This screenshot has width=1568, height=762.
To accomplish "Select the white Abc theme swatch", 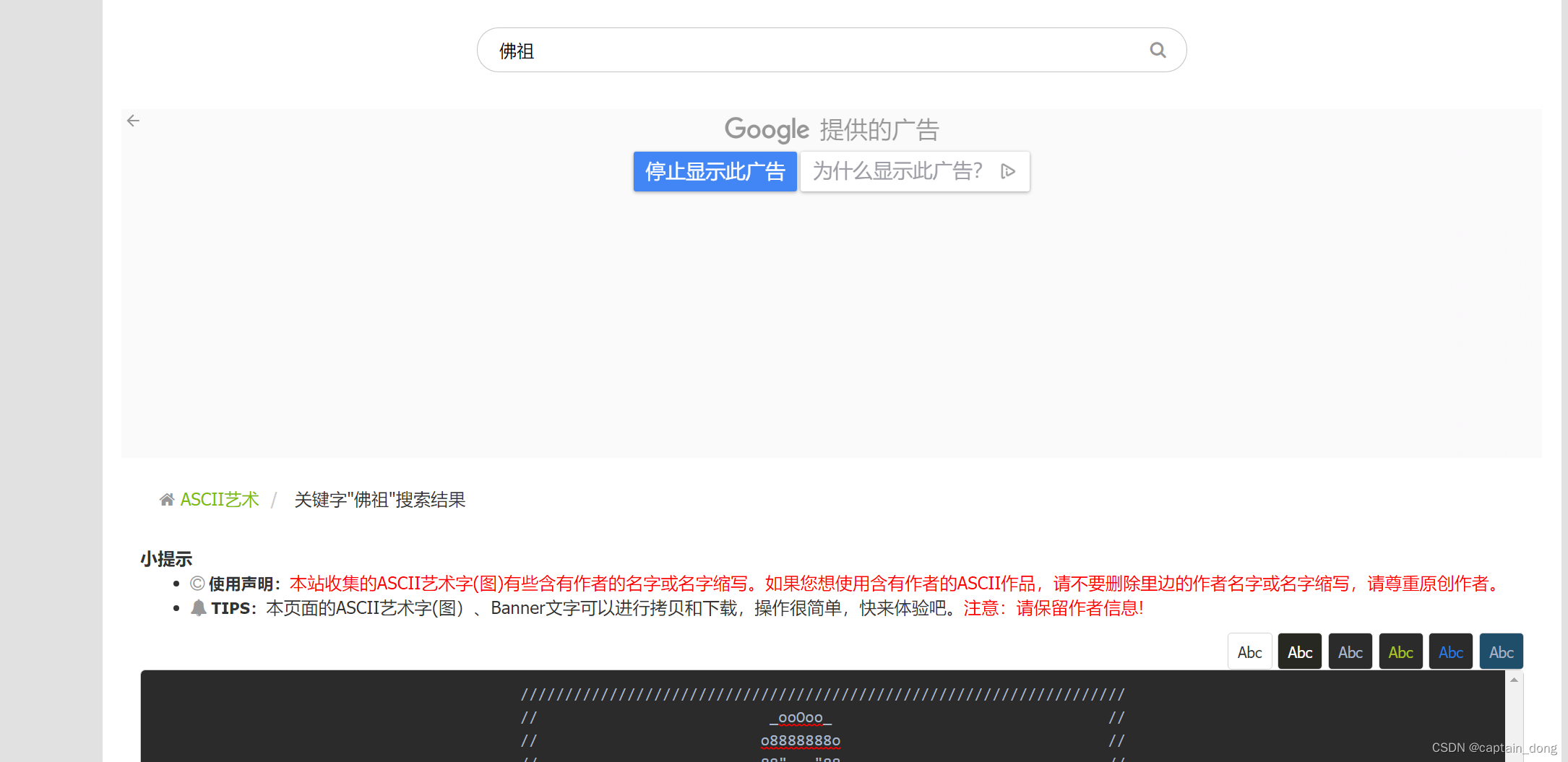I will coord(1249,651).
